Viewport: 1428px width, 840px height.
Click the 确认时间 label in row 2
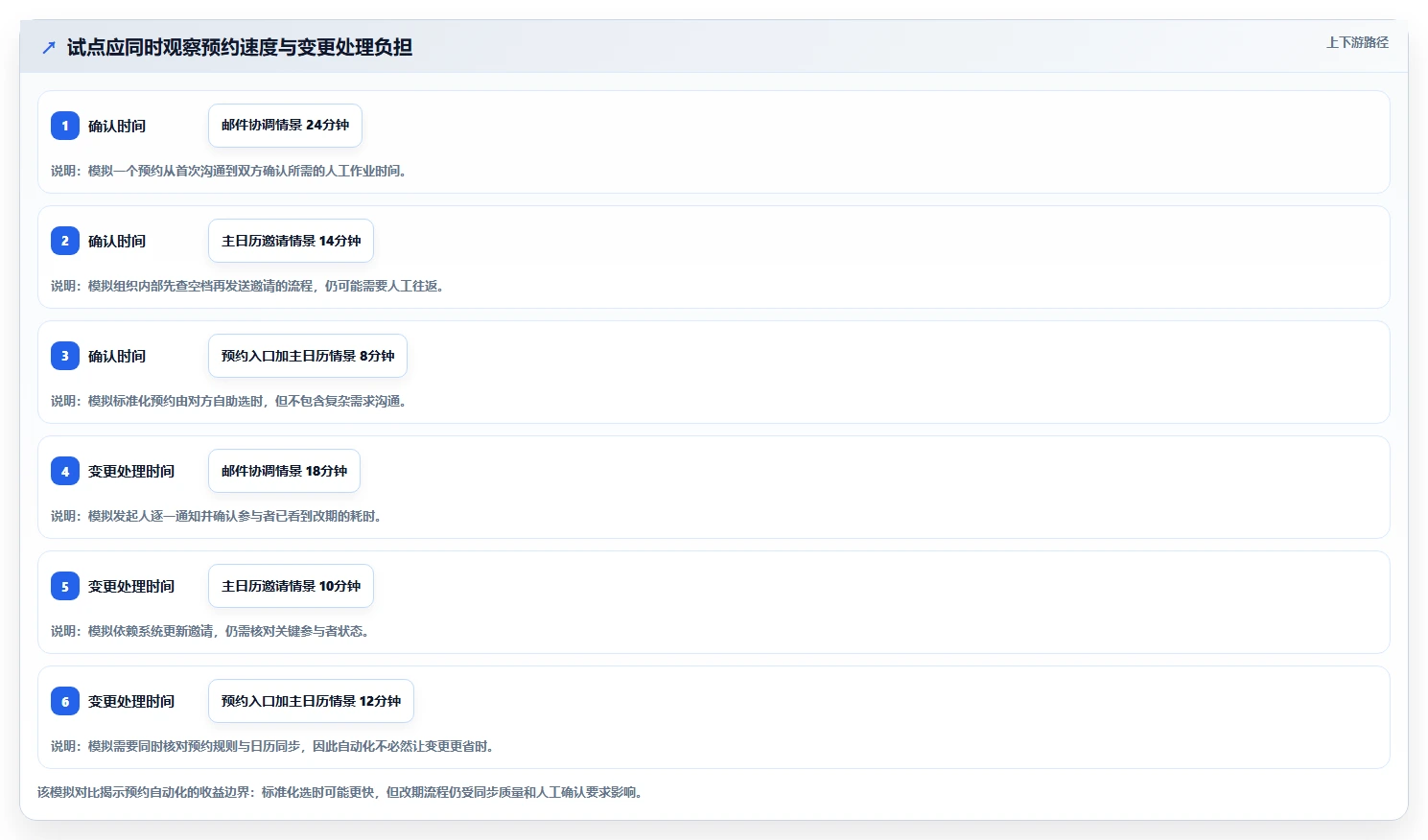(117, 241)
